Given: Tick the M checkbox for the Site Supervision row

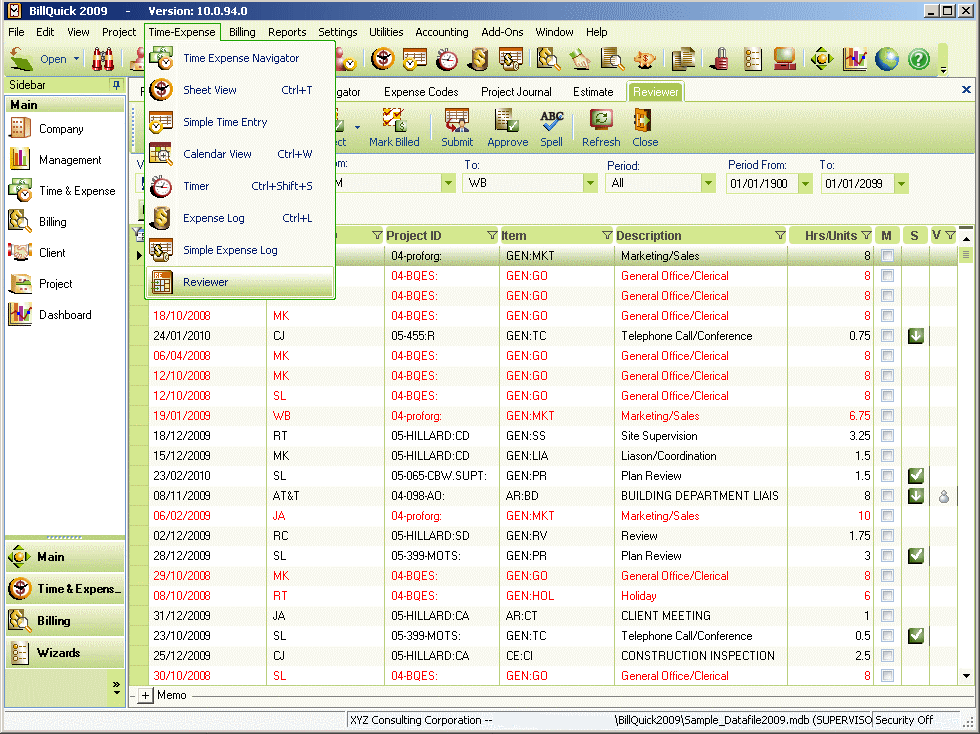Looking at the screenshot, I should click(887, 436).
